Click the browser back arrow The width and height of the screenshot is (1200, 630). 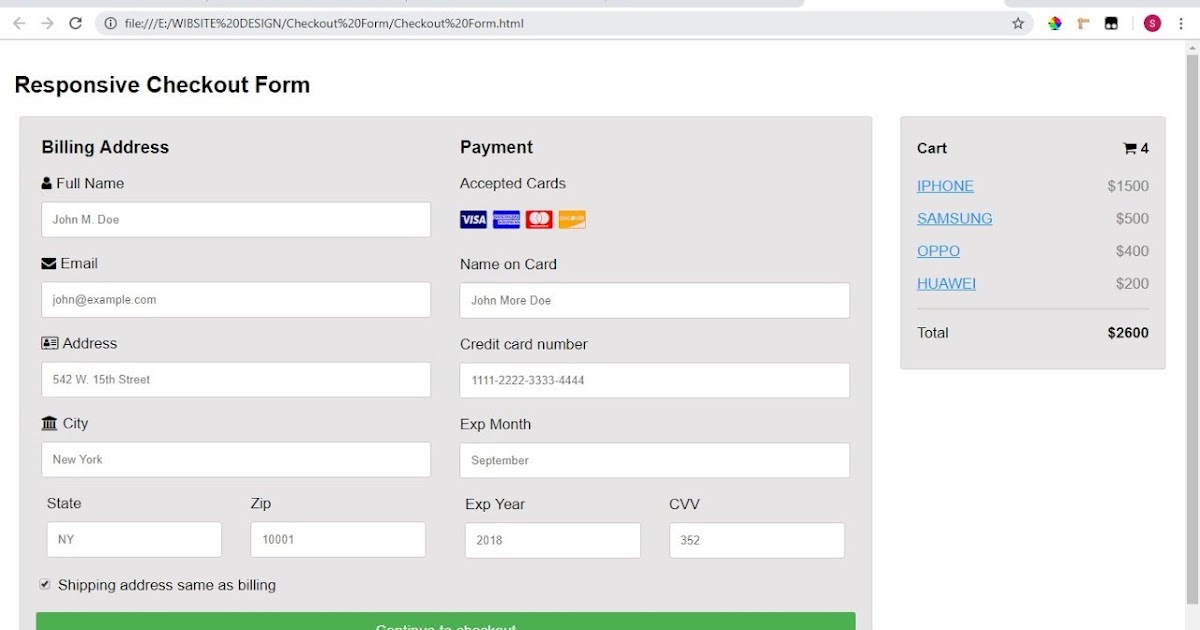click(18, 22)
